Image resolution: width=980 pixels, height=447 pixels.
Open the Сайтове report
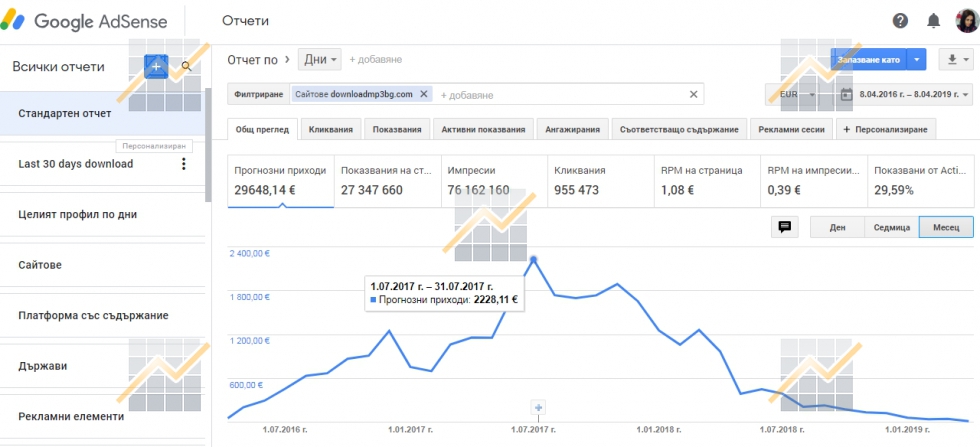coord(102,265)
